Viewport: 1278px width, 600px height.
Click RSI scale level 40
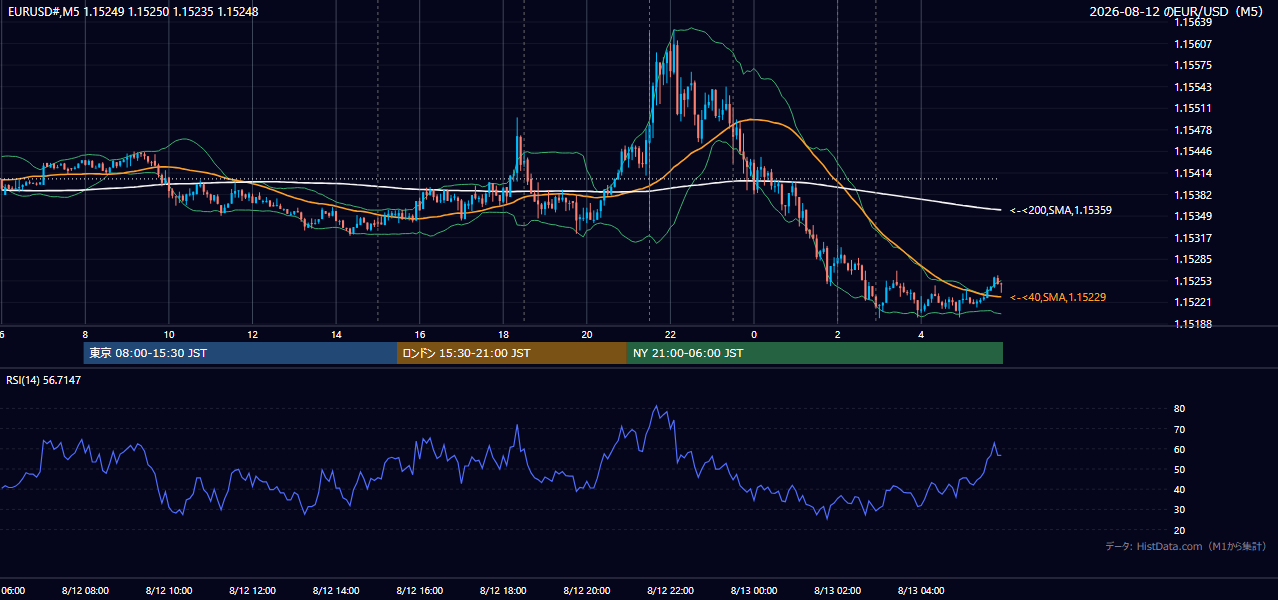pos(1180,490)
